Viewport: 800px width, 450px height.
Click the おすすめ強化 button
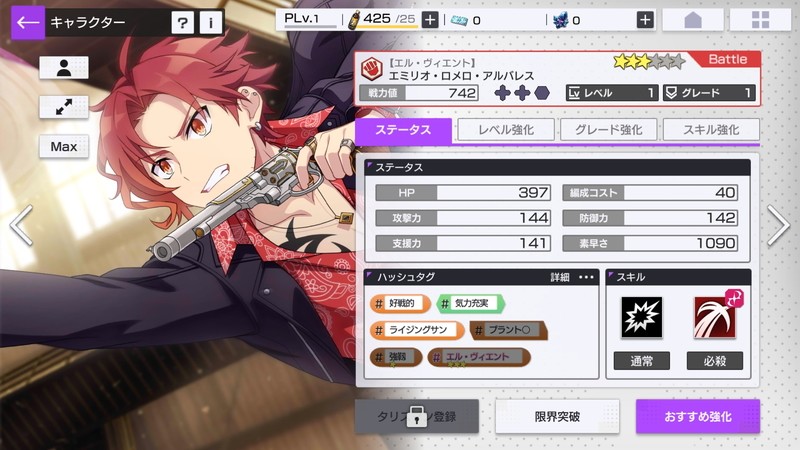tap(698, 416)
